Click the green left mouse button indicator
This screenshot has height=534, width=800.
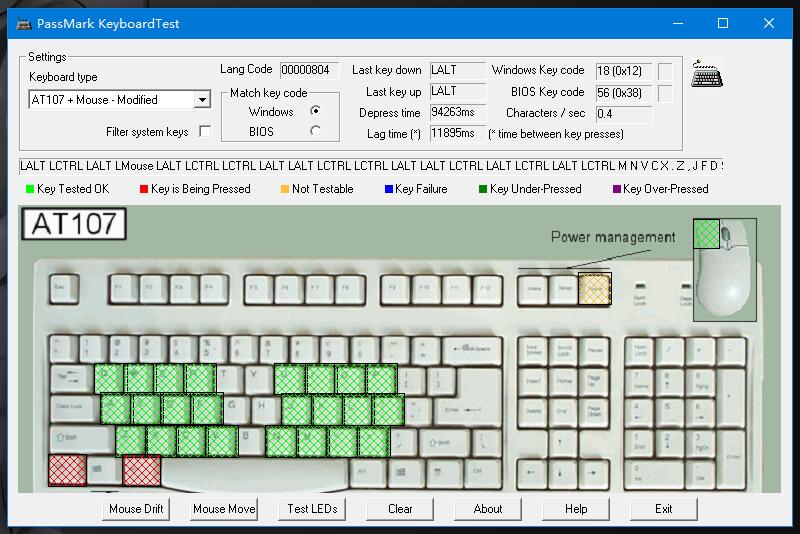(707, 234)
